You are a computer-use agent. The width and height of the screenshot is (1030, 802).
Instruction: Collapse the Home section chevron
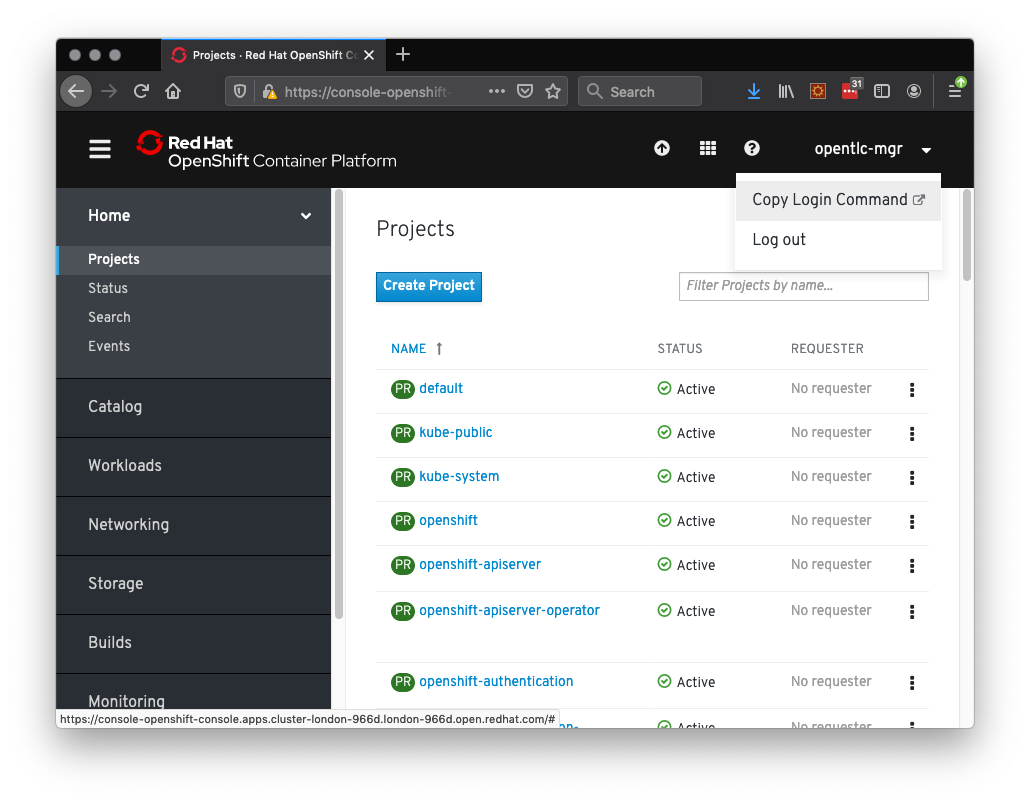coord(305,216)
